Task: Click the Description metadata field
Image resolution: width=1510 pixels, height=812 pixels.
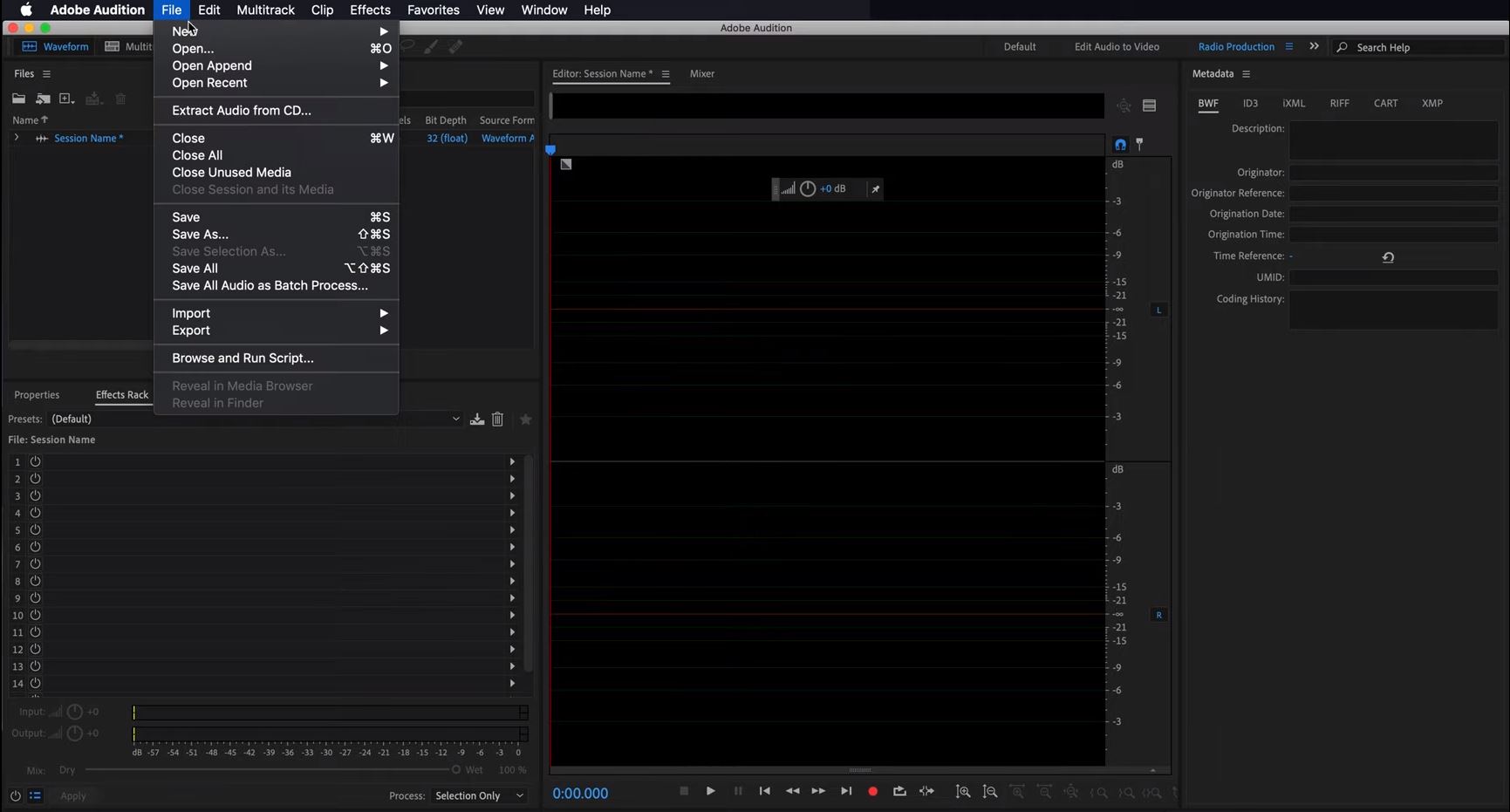Action: [1394, 140]
